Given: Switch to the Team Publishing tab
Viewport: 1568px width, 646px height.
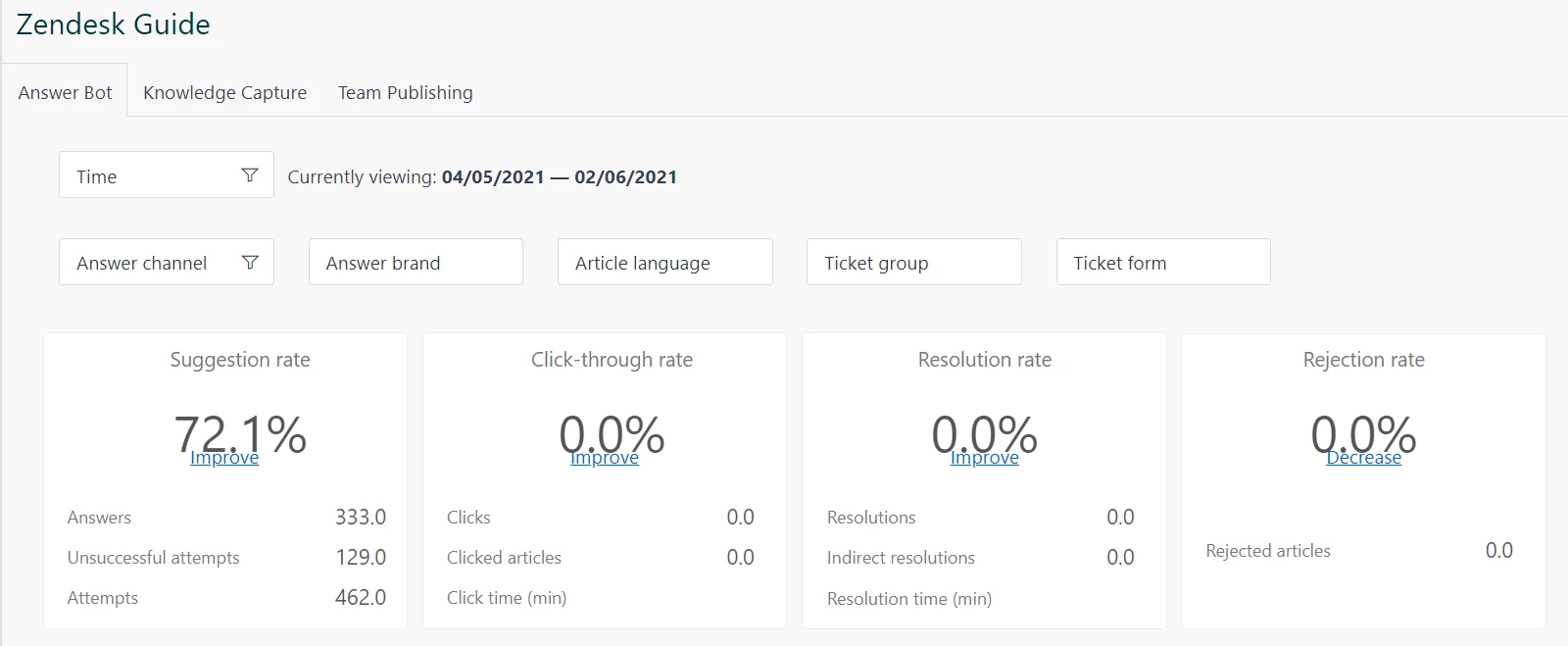Looking at the screenshot, I should (x=406, y=92).
